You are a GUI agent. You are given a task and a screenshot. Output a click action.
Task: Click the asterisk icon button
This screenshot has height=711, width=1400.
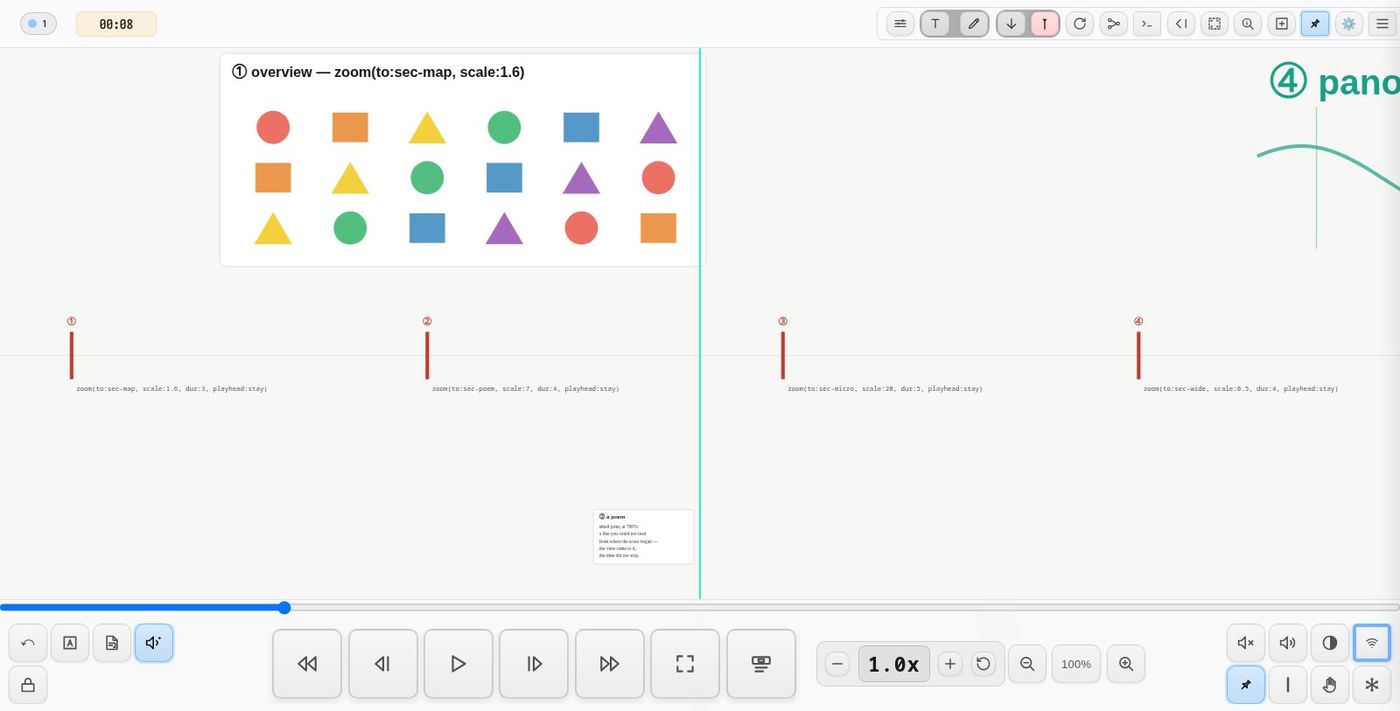(1372, 685)
